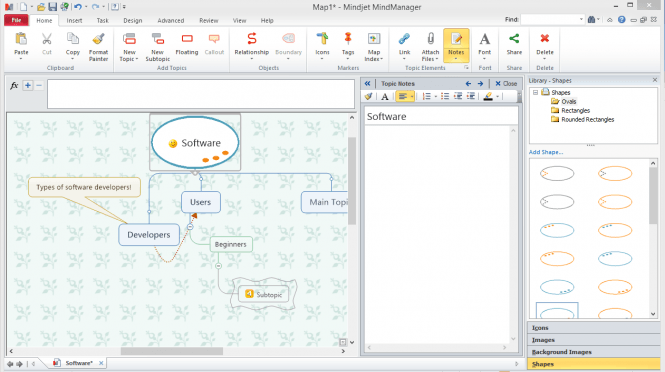Insert a Link on the topic
Image resolution: width=665 pixels, height=372 pixels.
tap(404, 46)
